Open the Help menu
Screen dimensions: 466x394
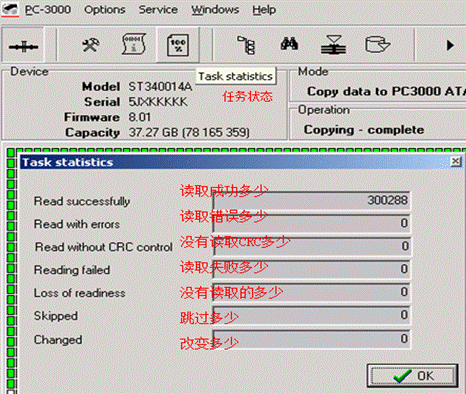[x=264, y=10]
